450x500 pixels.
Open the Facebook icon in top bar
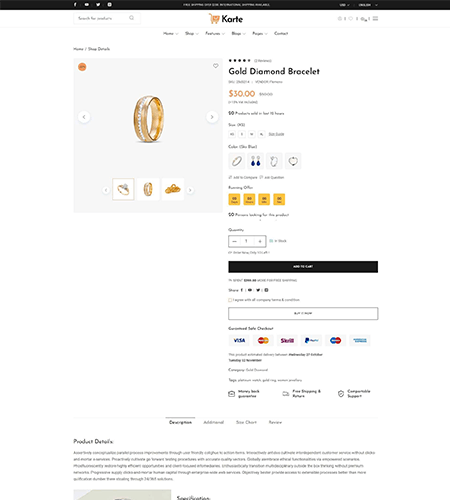tap(75, 5)
